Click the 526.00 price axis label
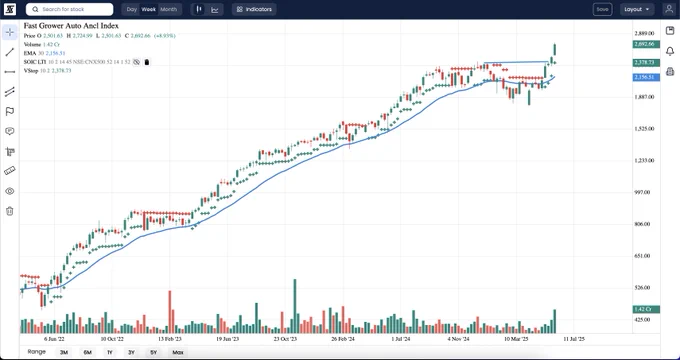680x360 pixels. (642, 288)
